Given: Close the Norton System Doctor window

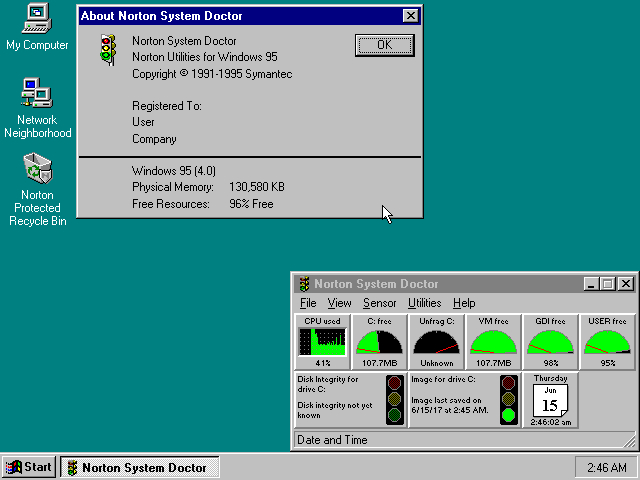Looking at the screenshot, I should [625, 284].
